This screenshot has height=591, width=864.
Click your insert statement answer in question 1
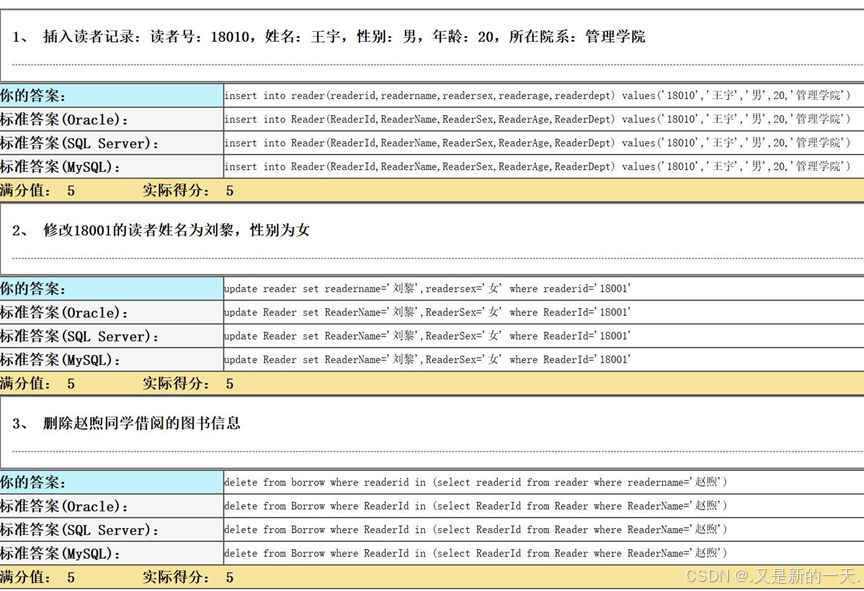537,95
